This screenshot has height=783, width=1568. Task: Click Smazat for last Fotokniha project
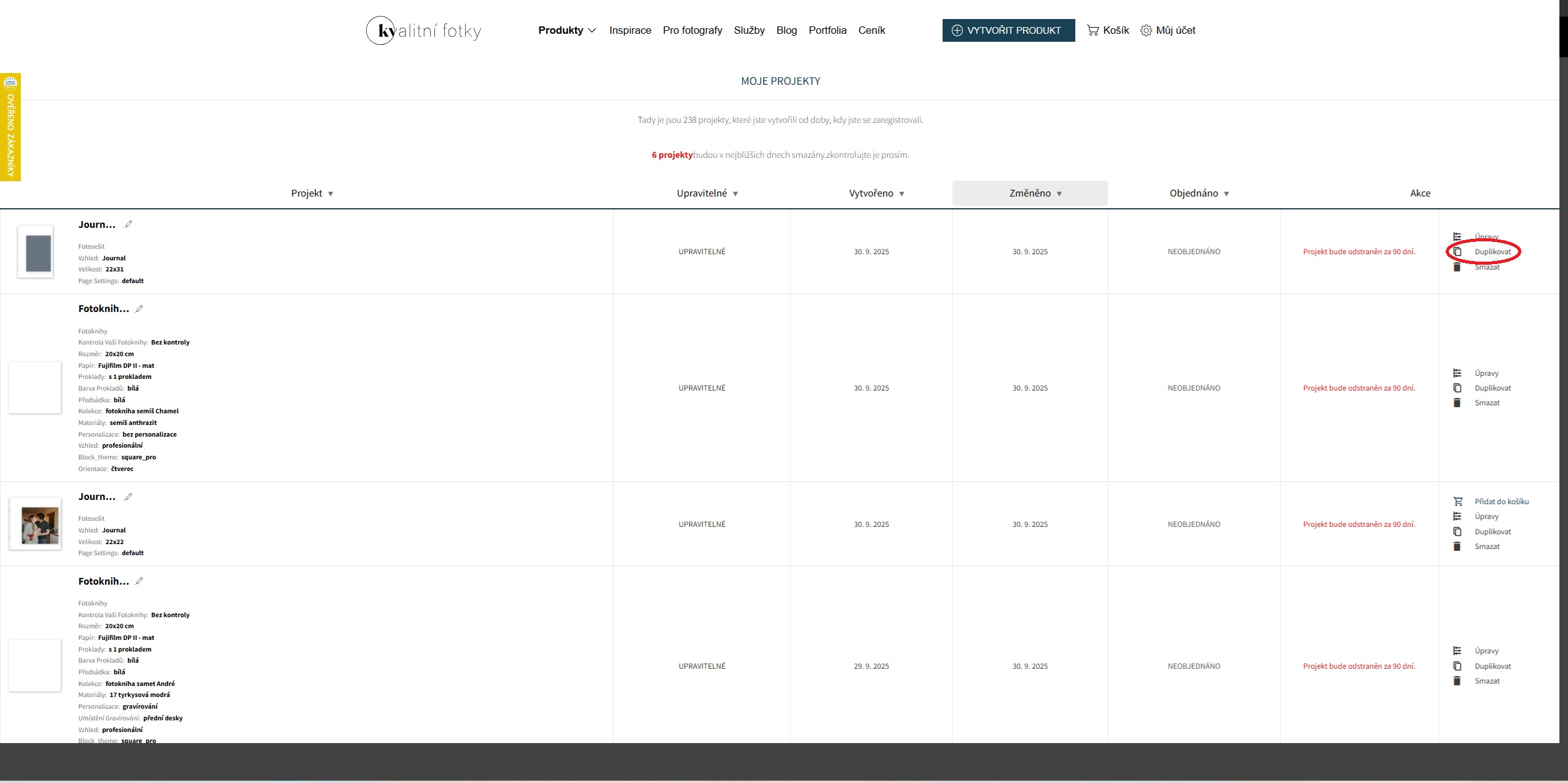1486,681
